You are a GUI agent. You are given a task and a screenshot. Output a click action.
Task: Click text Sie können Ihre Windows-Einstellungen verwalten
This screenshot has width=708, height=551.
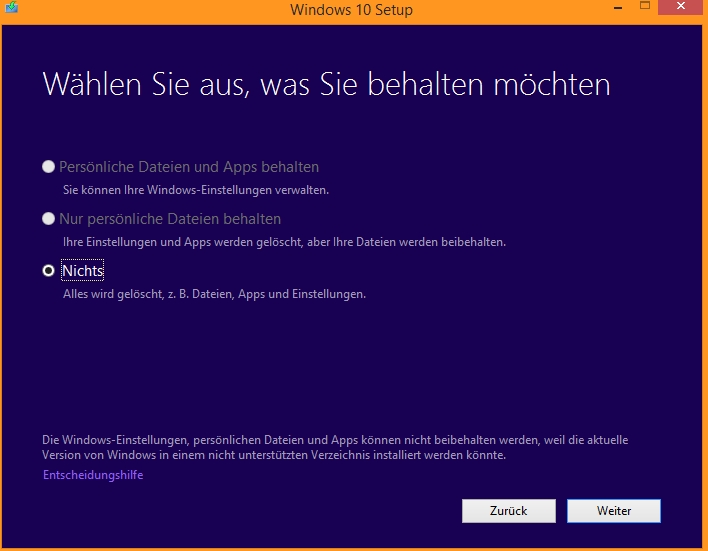click(x=196, y=190)
